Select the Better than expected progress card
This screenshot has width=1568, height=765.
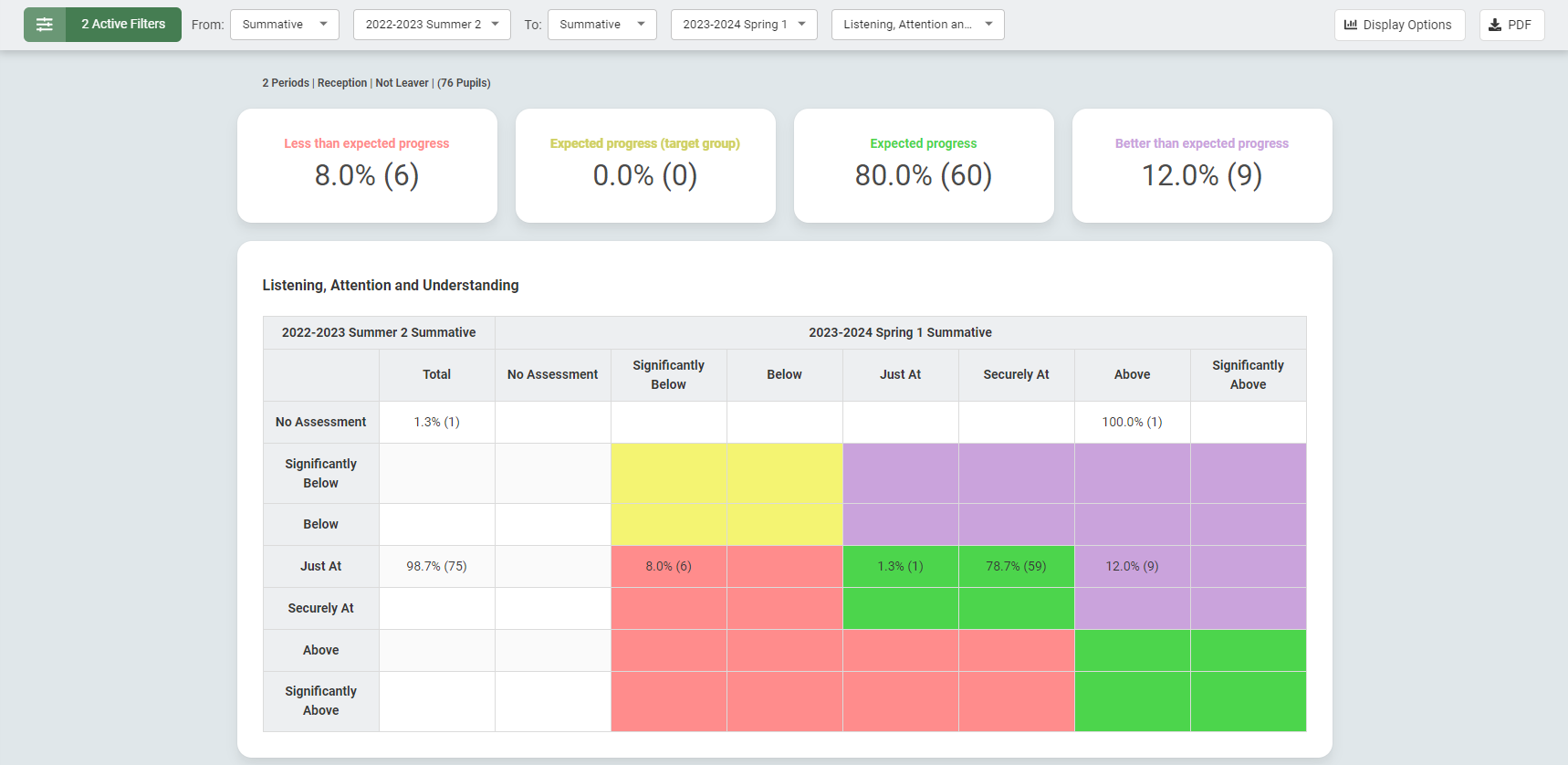(x=1202, y=165)
